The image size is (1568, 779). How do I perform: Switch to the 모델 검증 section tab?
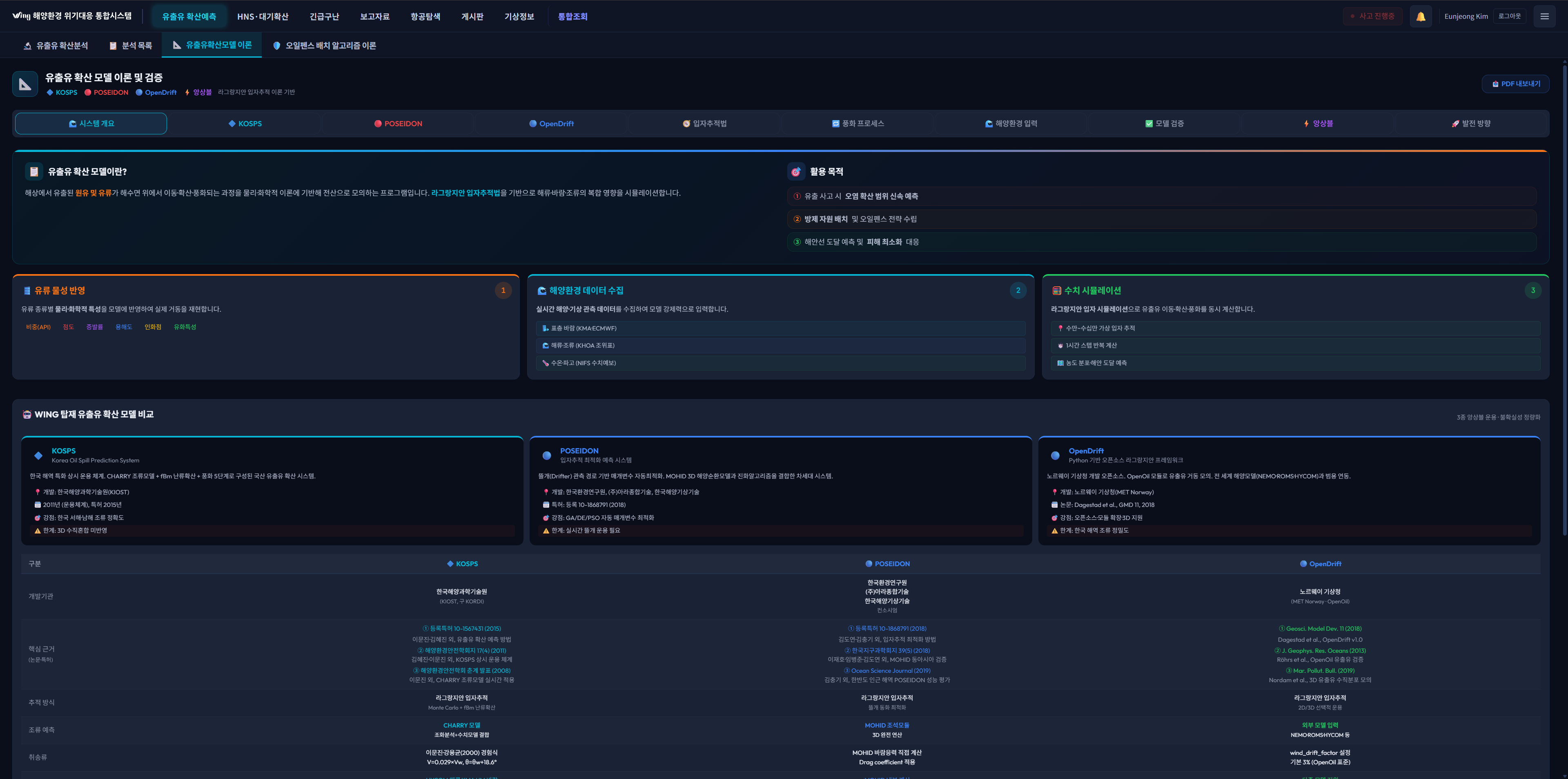1164,124
